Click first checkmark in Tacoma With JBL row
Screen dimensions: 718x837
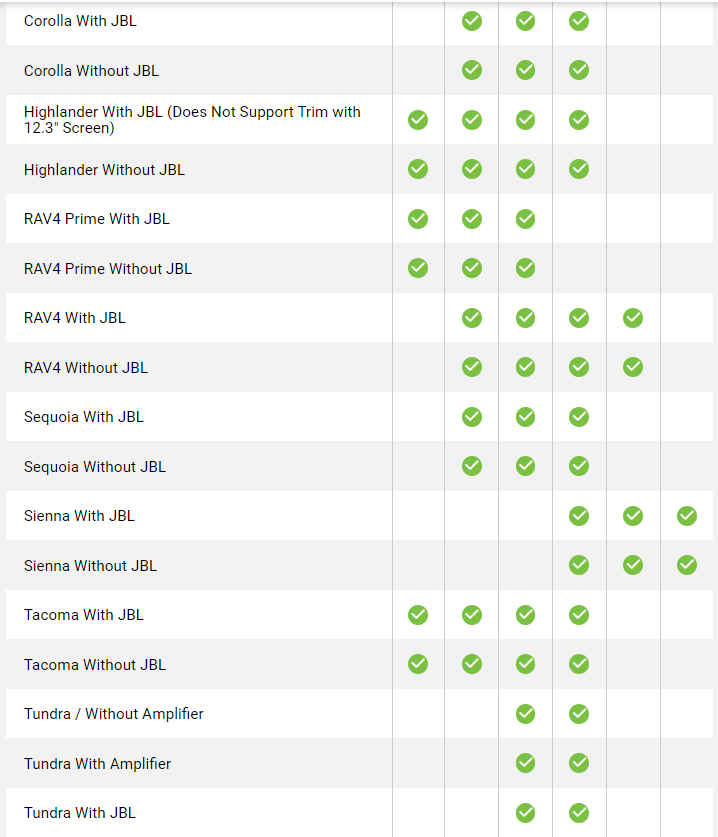(418, 615)
